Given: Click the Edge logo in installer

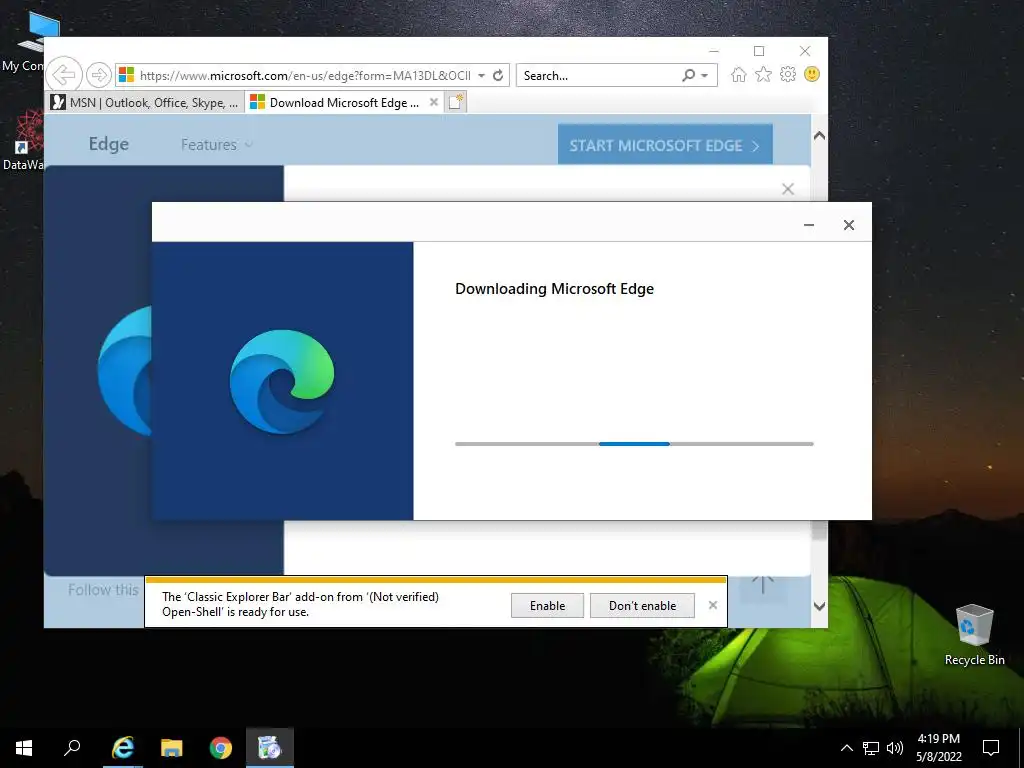Looking at the screenshot, I should point(282,382).
